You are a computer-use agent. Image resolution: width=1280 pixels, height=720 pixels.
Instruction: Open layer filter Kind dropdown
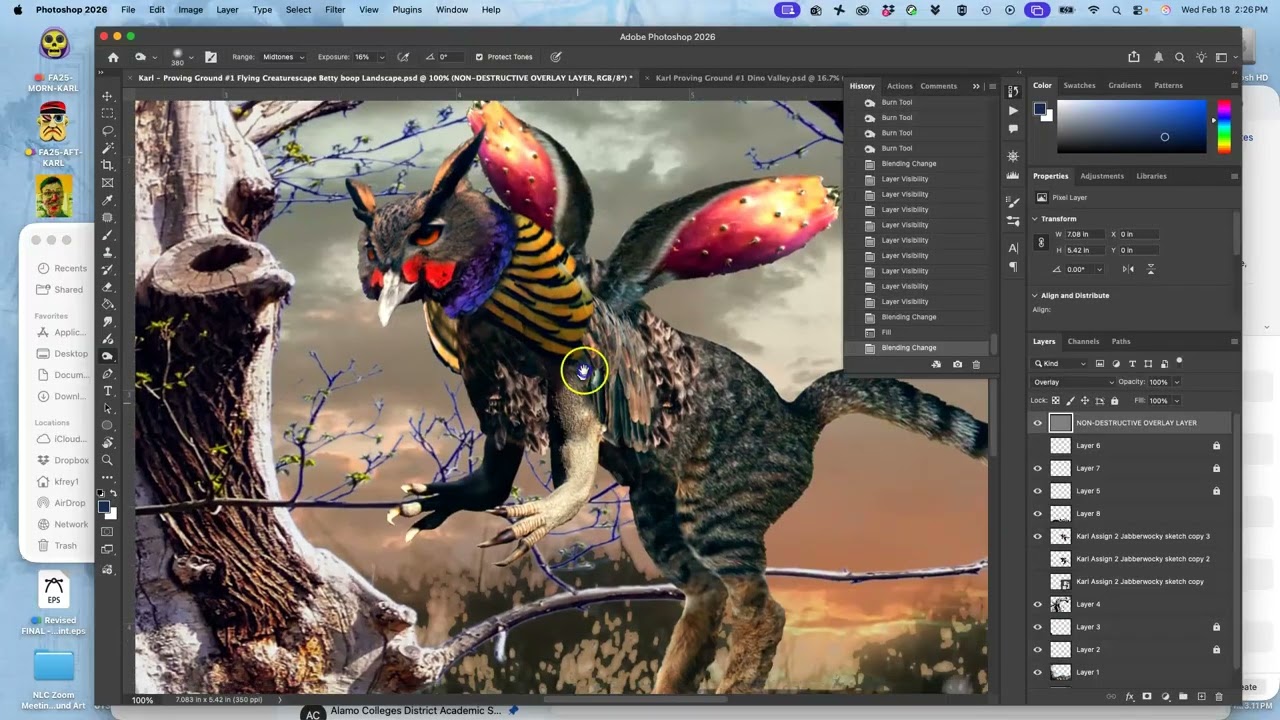1060,364
